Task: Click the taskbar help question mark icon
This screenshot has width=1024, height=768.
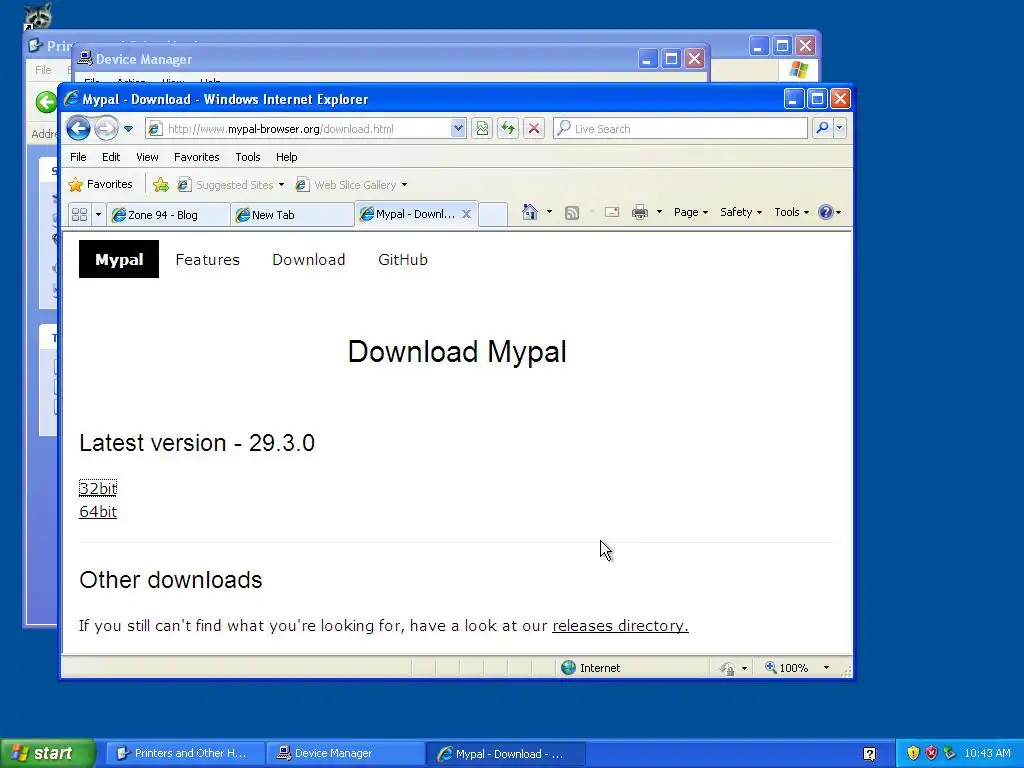Action: click(x=869, y=754)
